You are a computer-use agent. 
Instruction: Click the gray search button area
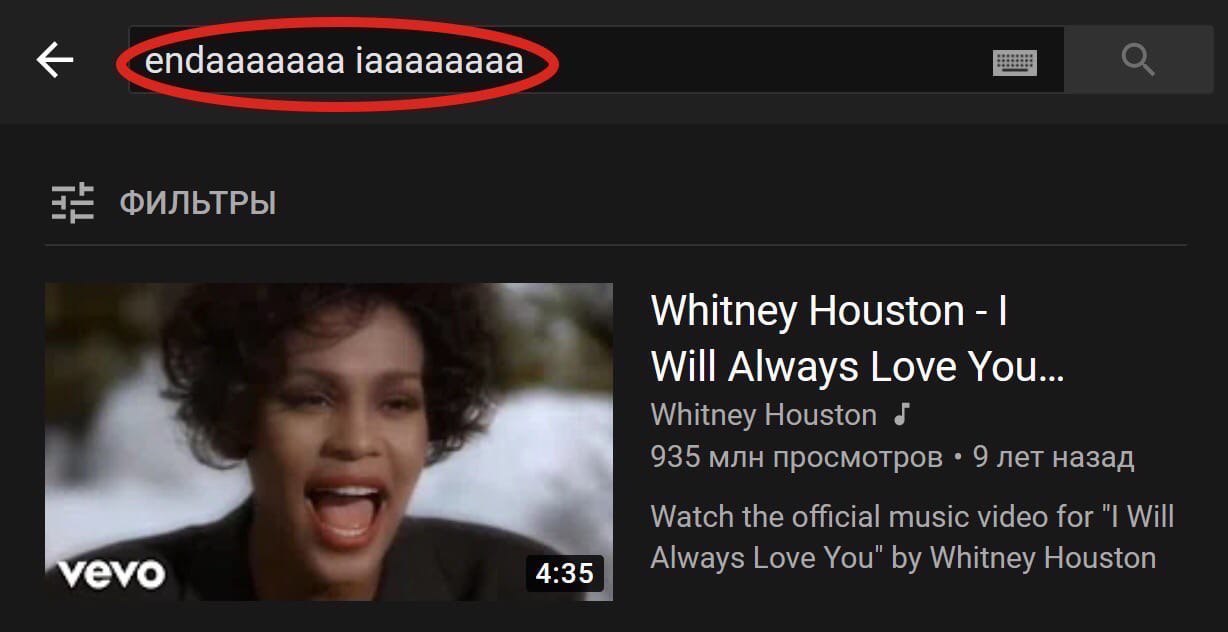tap(1139, 60)
